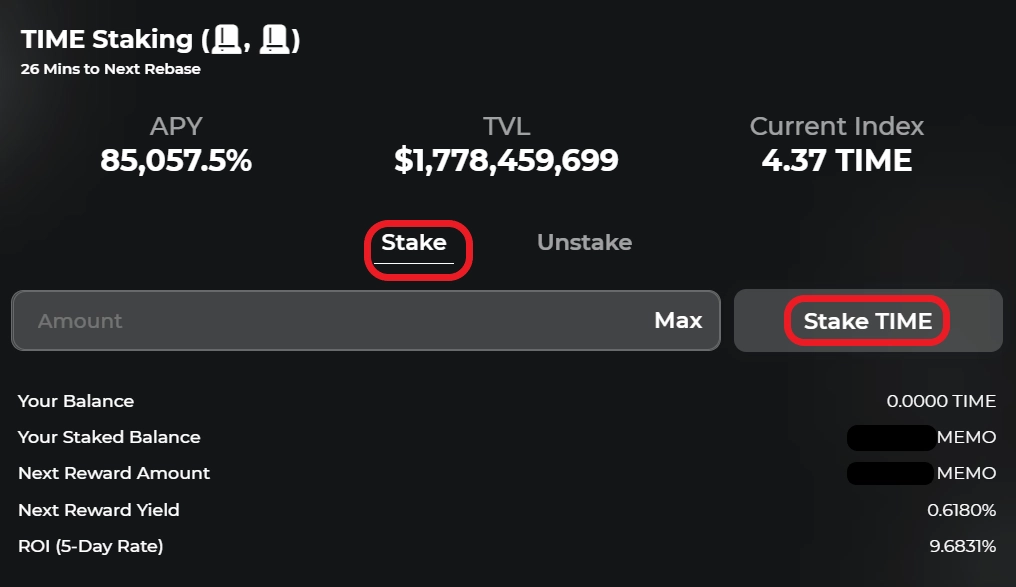Click the 0.0000 TIME balance value
The height and width of the screenshot is (587, 1016).
tap(941, 401)
